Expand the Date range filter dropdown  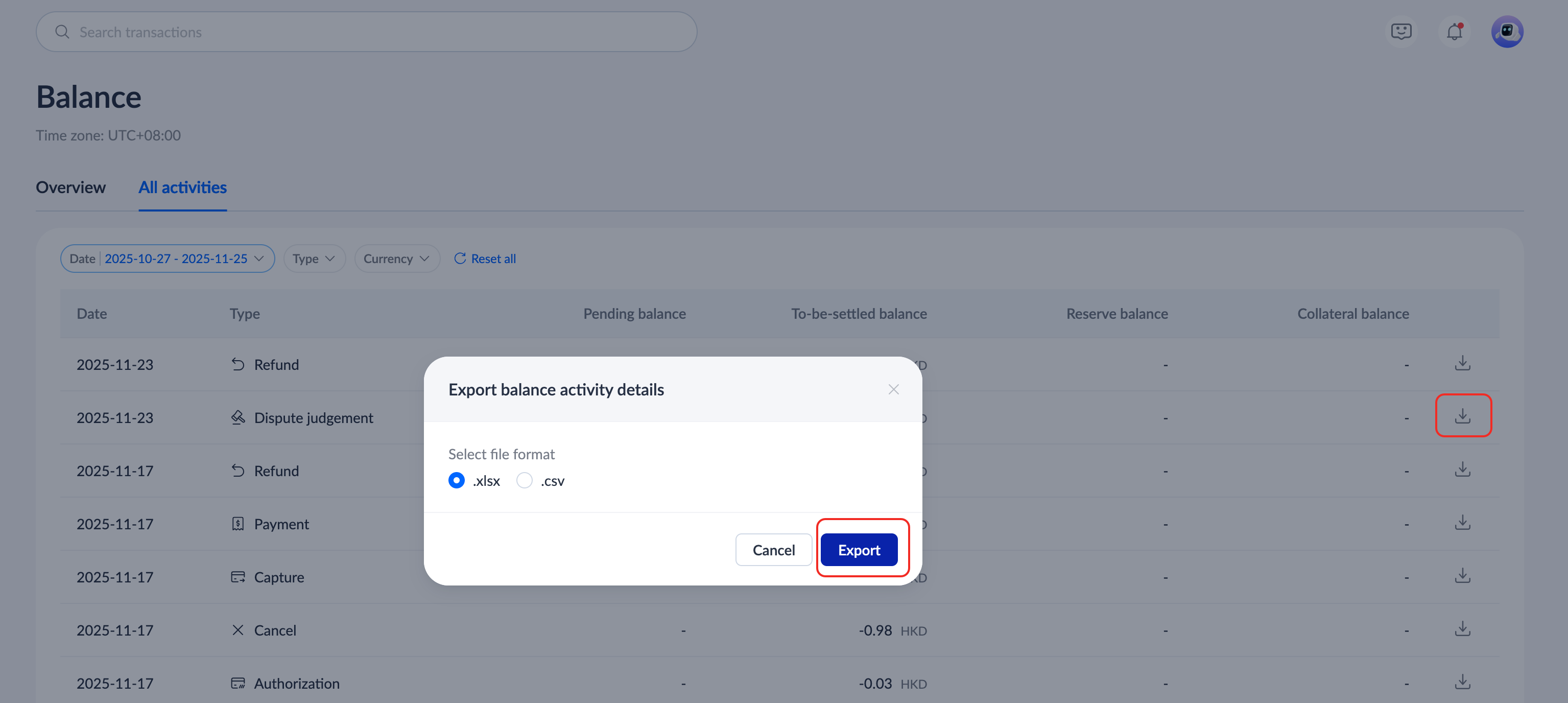point(168,259)
